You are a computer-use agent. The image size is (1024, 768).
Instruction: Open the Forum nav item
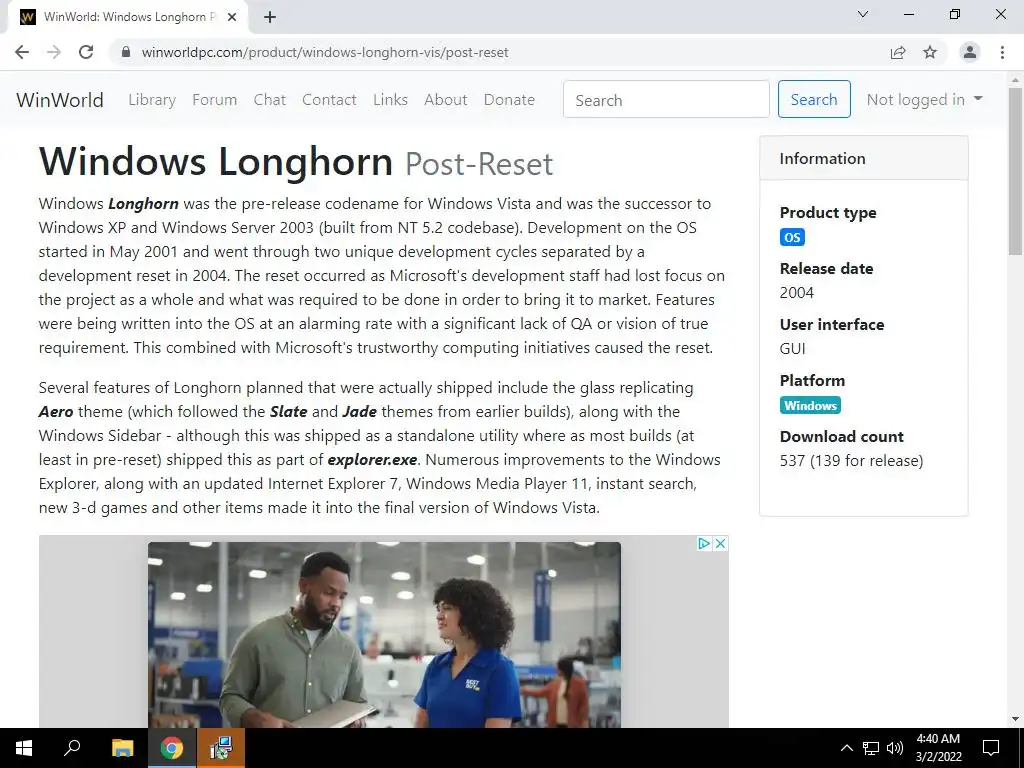coord(214,100)
